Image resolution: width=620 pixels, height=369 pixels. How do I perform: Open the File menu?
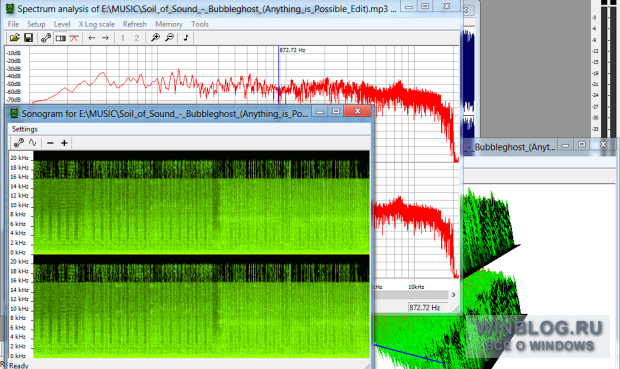(13, 24)
